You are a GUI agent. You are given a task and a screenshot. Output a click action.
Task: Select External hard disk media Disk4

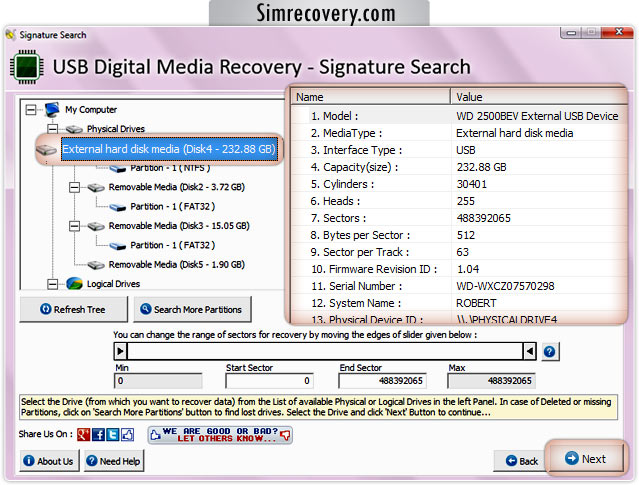pos(169,149)
